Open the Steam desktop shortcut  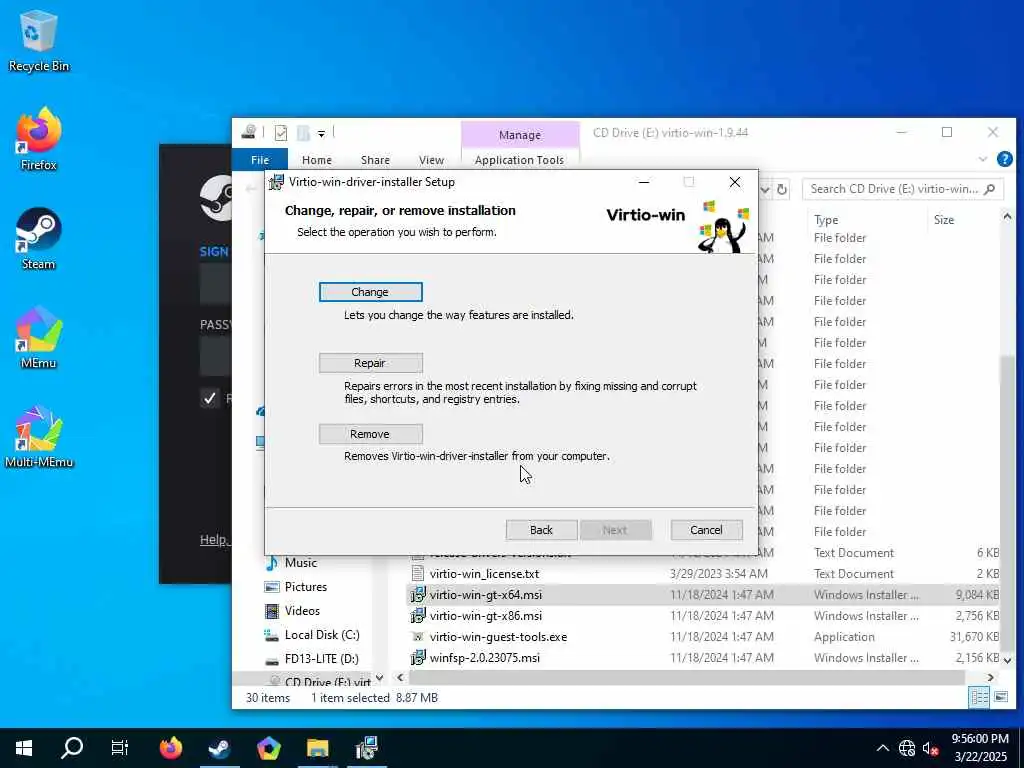point(38,239)
